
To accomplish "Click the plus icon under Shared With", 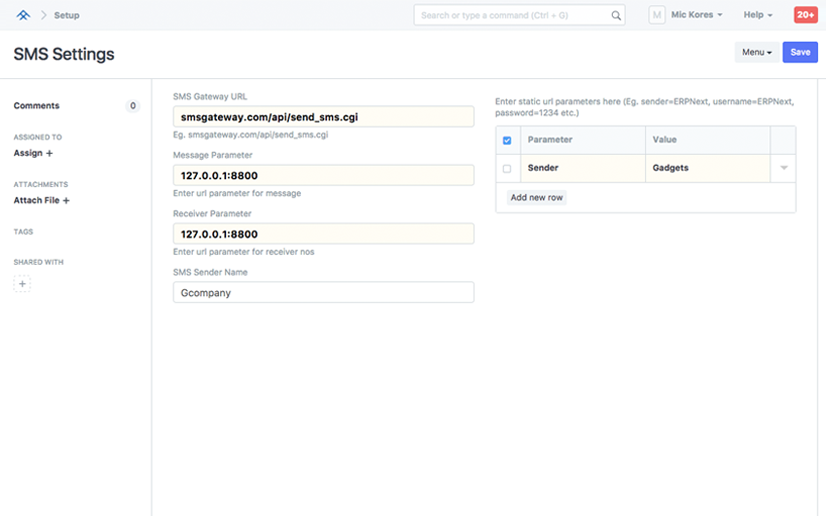I will click(x=22, y=284).
